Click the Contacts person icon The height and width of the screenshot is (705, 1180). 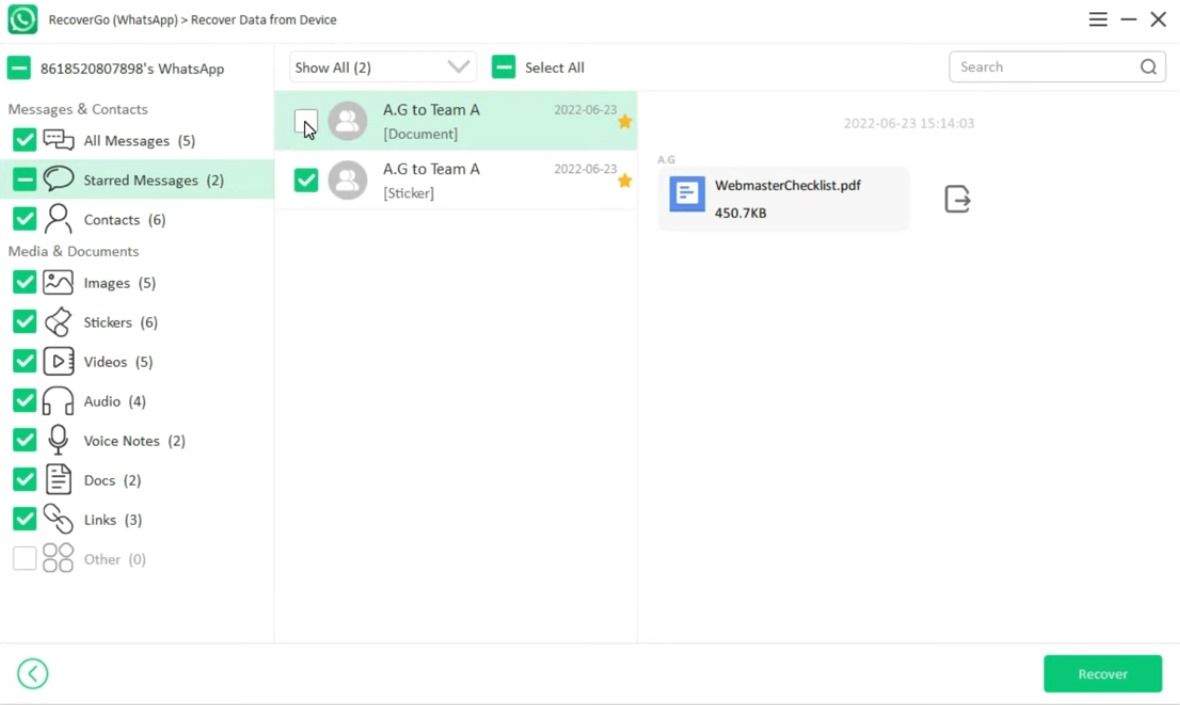pos(58,219)
